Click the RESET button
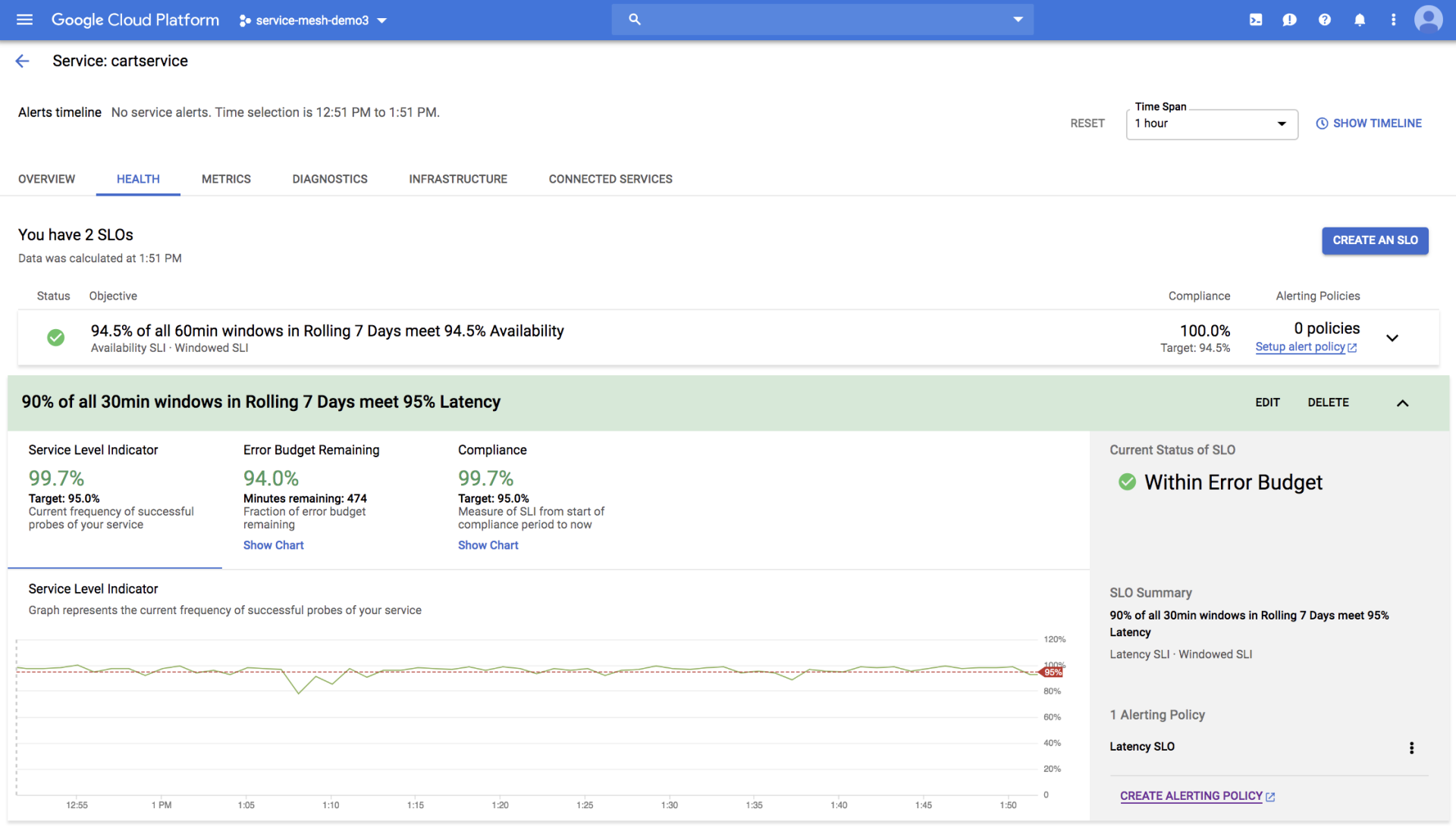 pos(1087,124)
